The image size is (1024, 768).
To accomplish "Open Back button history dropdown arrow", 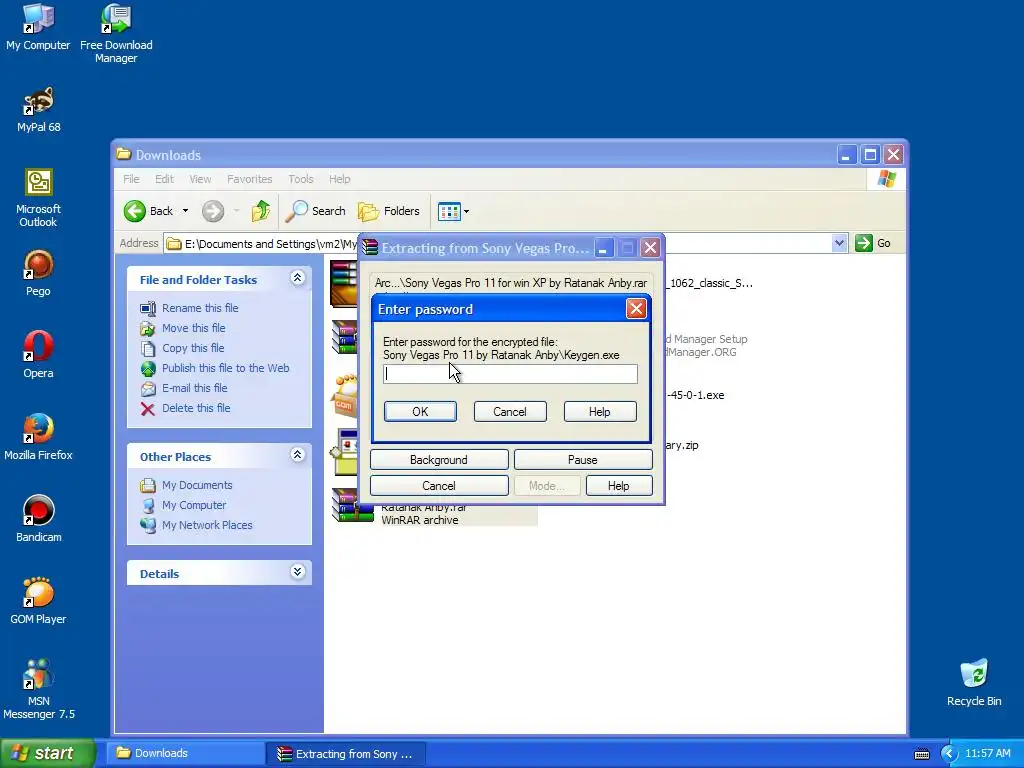I will [x=185, y=211].
